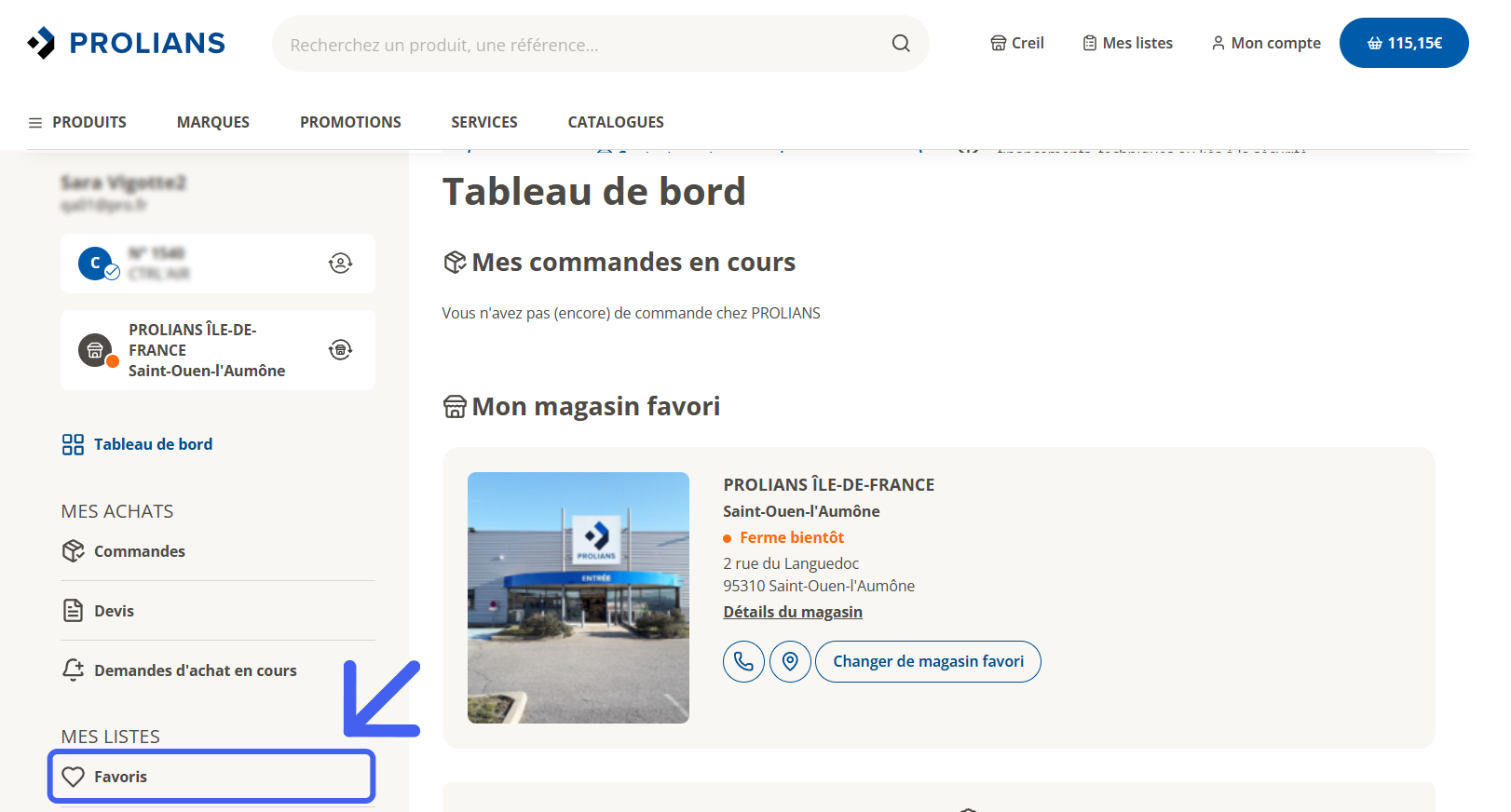Click the postal line 95310 Saint-Ouen-l'Aumône
The image size is (1511, 812).
[x=819, y=586]
